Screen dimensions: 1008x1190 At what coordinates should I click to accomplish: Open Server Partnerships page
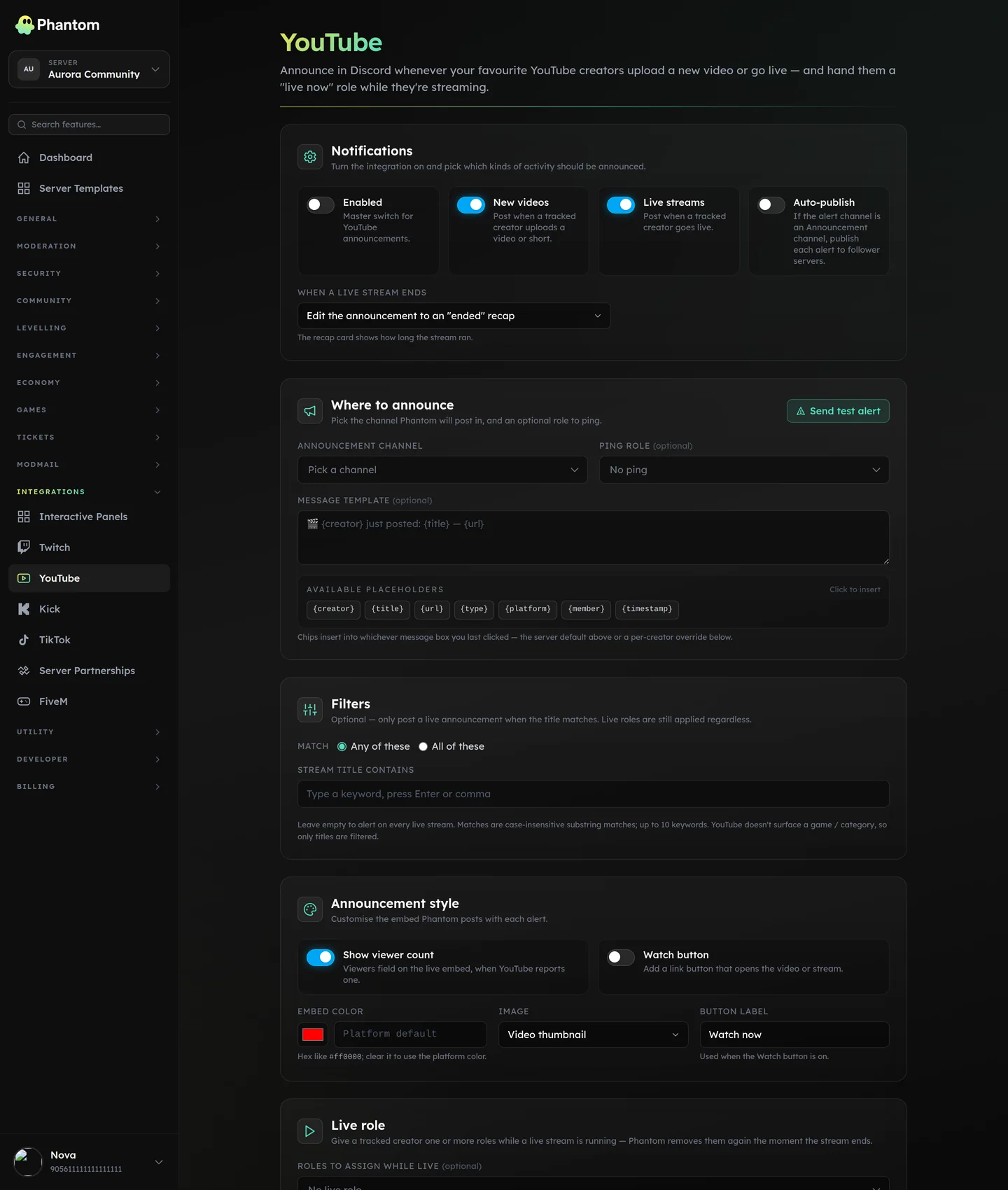point(89,671)
